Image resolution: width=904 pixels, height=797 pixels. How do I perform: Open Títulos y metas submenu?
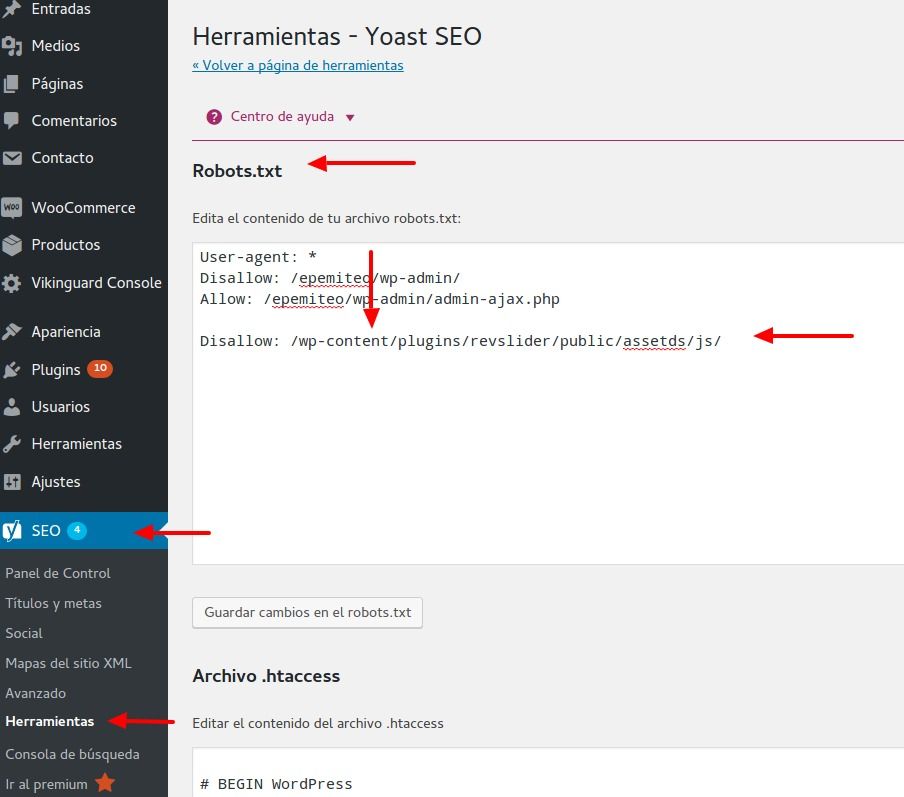click(53, 603)
